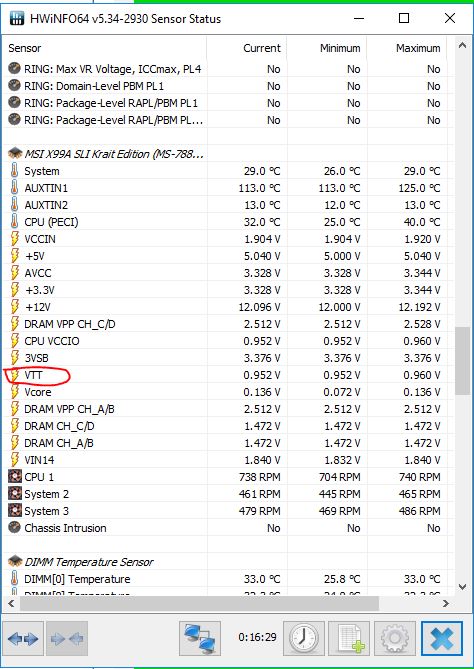This screenshot has width=474, height=669.
Task: Click the collapse columns arrows icon
Action: (67, 638)
